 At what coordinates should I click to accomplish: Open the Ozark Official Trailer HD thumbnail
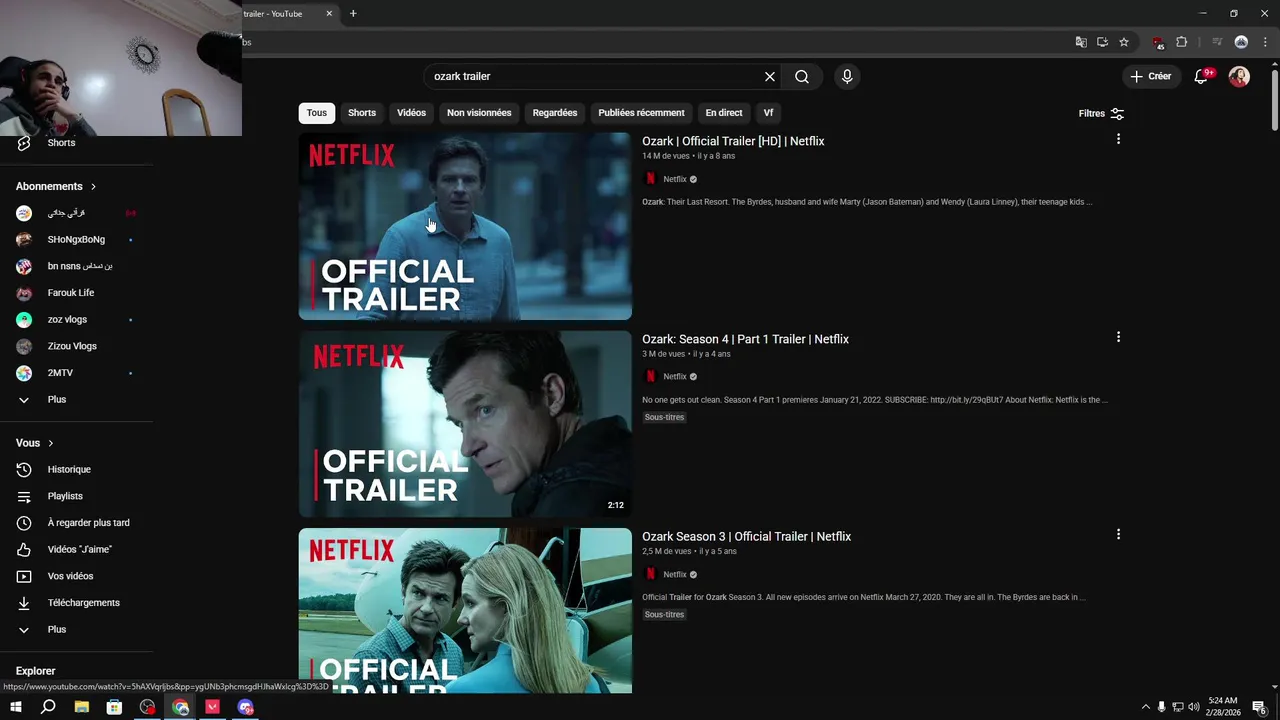coord(465,226)
